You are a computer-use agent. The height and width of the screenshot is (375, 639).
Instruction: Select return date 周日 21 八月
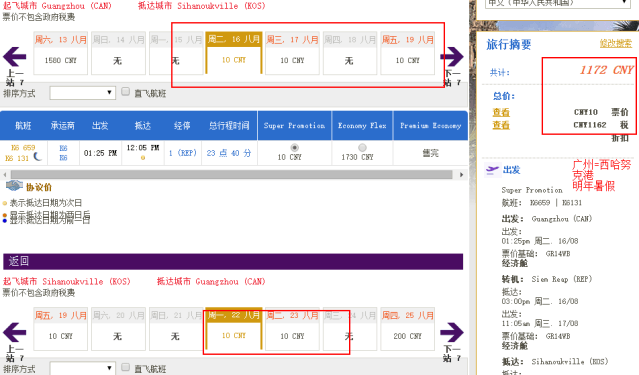[x=176, y=329]
